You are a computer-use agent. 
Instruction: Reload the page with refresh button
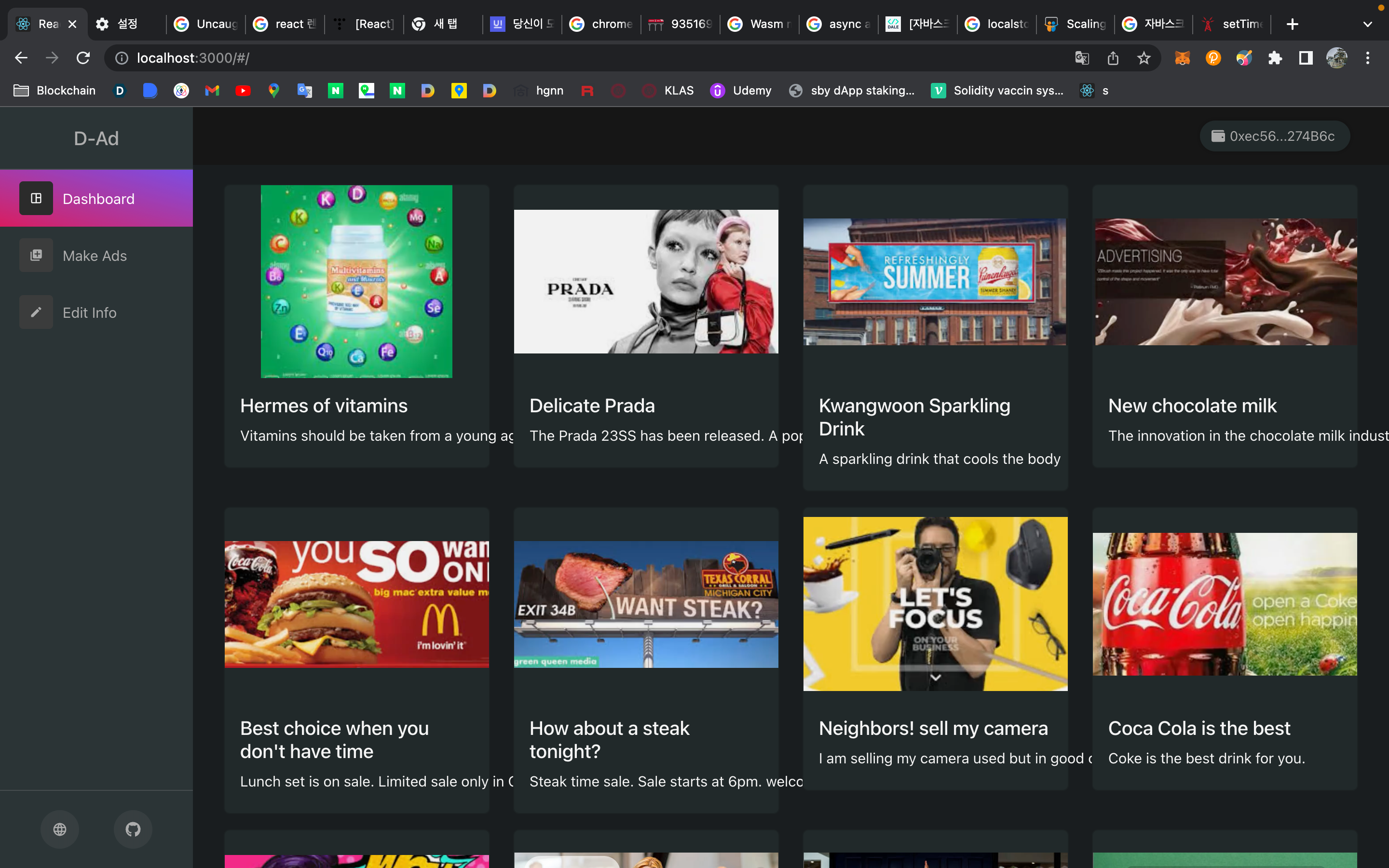click(x=83, y=58)
